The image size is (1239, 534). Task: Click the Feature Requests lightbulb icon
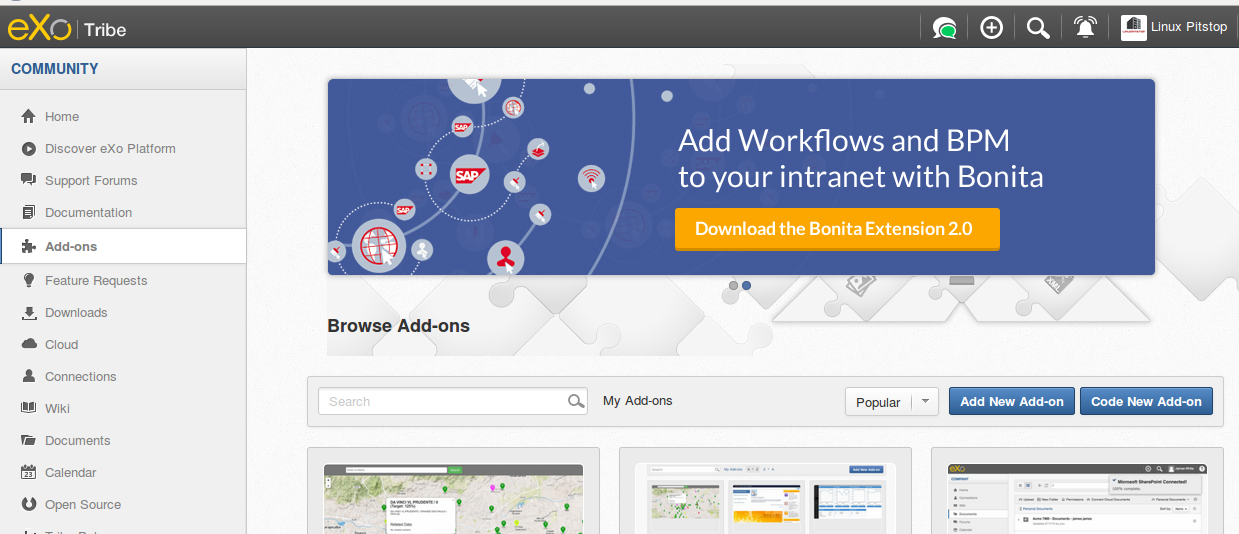click(28, 280)
